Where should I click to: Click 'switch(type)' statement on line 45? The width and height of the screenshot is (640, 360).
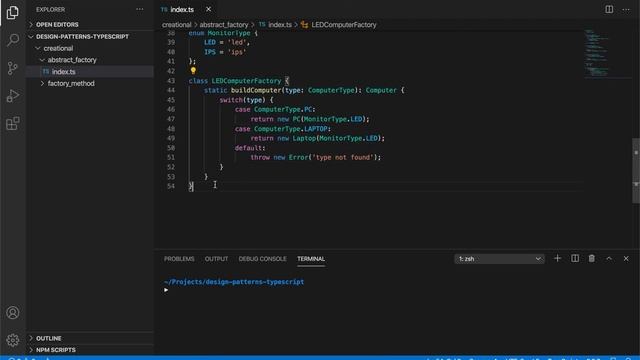pyautogui.click(x=242, y=100)
